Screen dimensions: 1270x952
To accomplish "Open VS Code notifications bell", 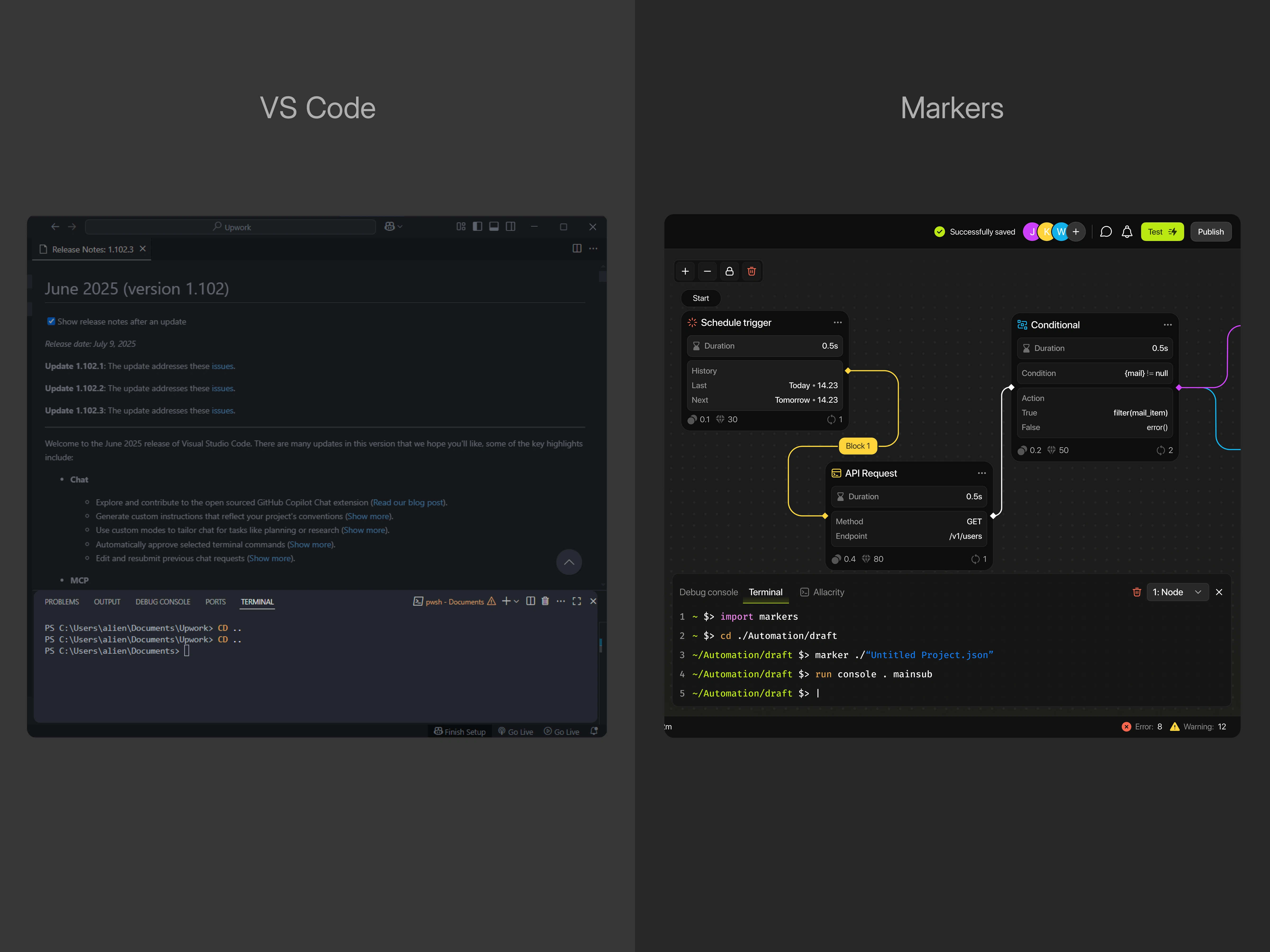I will pyautogui.click(x=594, y=731).
